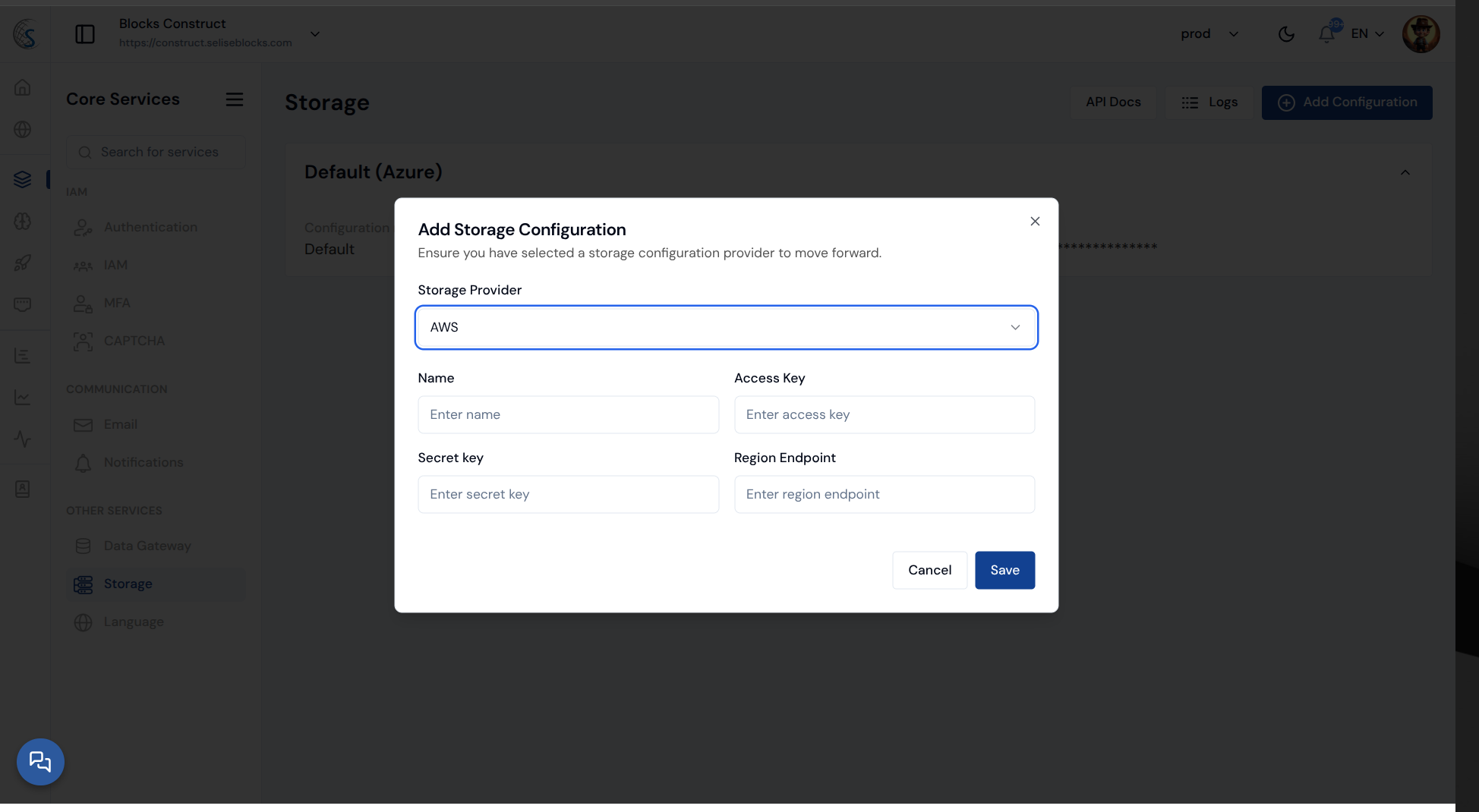
Task: Expand the prod environment dropdown
Action: (x=1209, y=34)
